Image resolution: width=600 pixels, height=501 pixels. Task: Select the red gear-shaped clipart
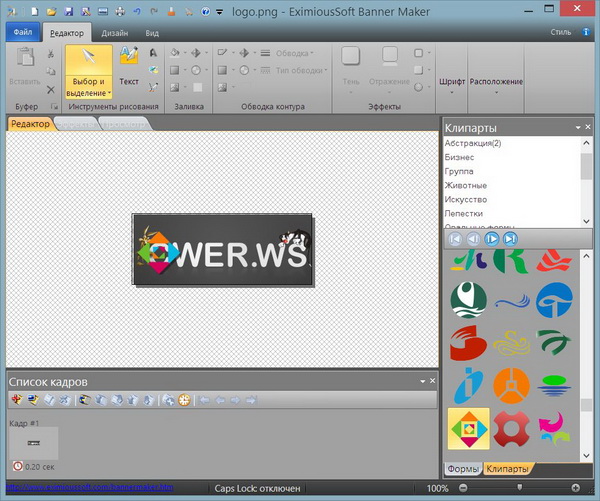(513, 429)
